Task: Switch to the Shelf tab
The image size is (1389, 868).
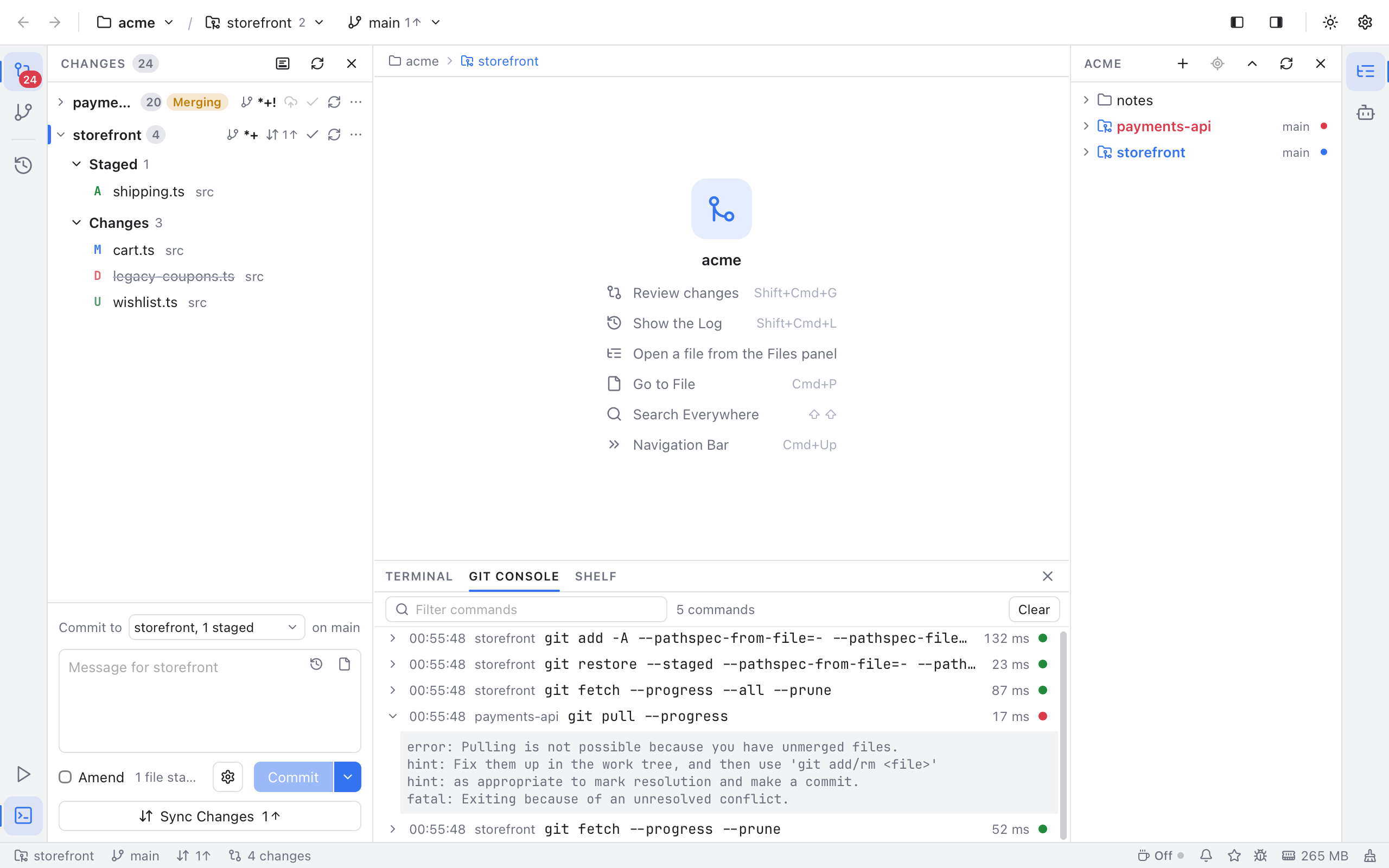Action: 596,576
